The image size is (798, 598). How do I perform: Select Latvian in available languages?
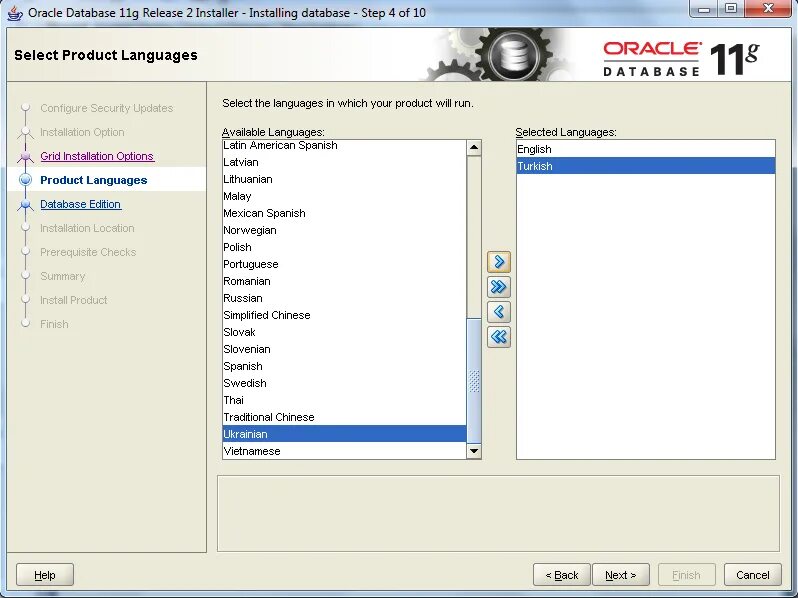click(345, 162)
